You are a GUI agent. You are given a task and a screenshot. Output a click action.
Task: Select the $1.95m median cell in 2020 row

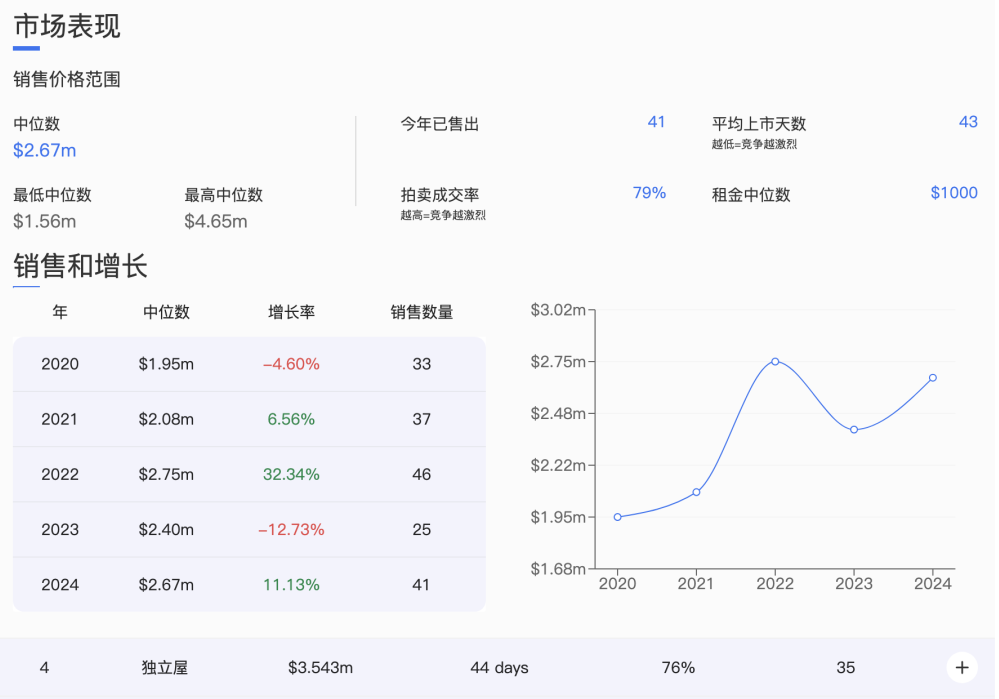pyautogui.click(x=166, y=364)
